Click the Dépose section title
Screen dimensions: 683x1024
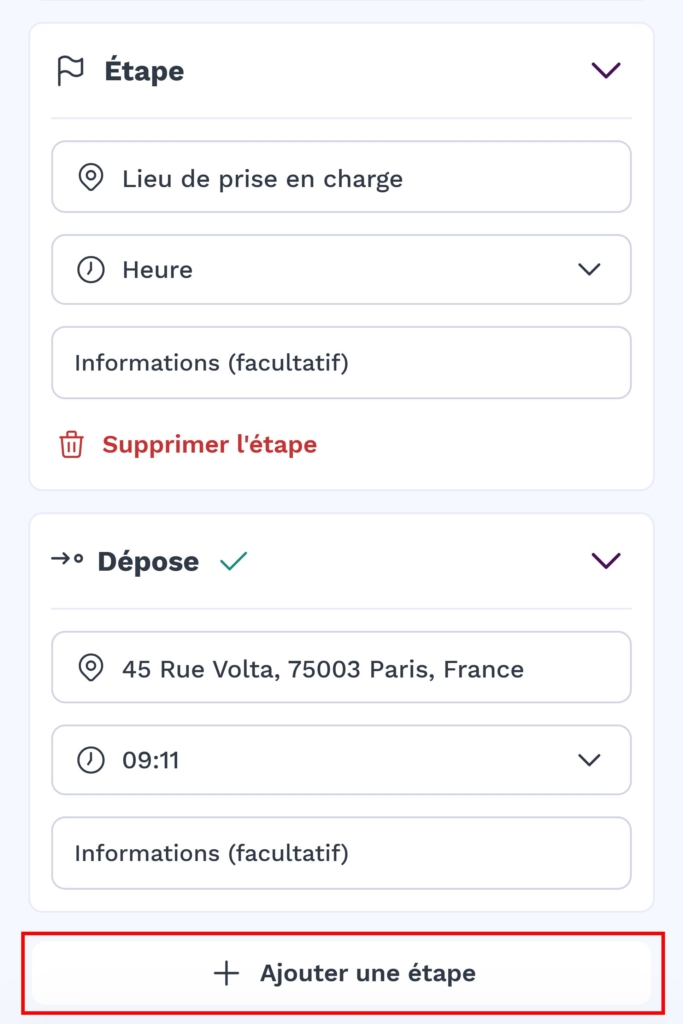click(148, 561)
